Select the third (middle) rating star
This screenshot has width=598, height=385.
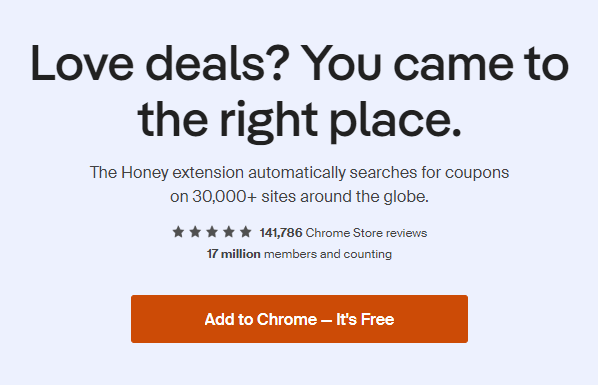pos(212,232)
